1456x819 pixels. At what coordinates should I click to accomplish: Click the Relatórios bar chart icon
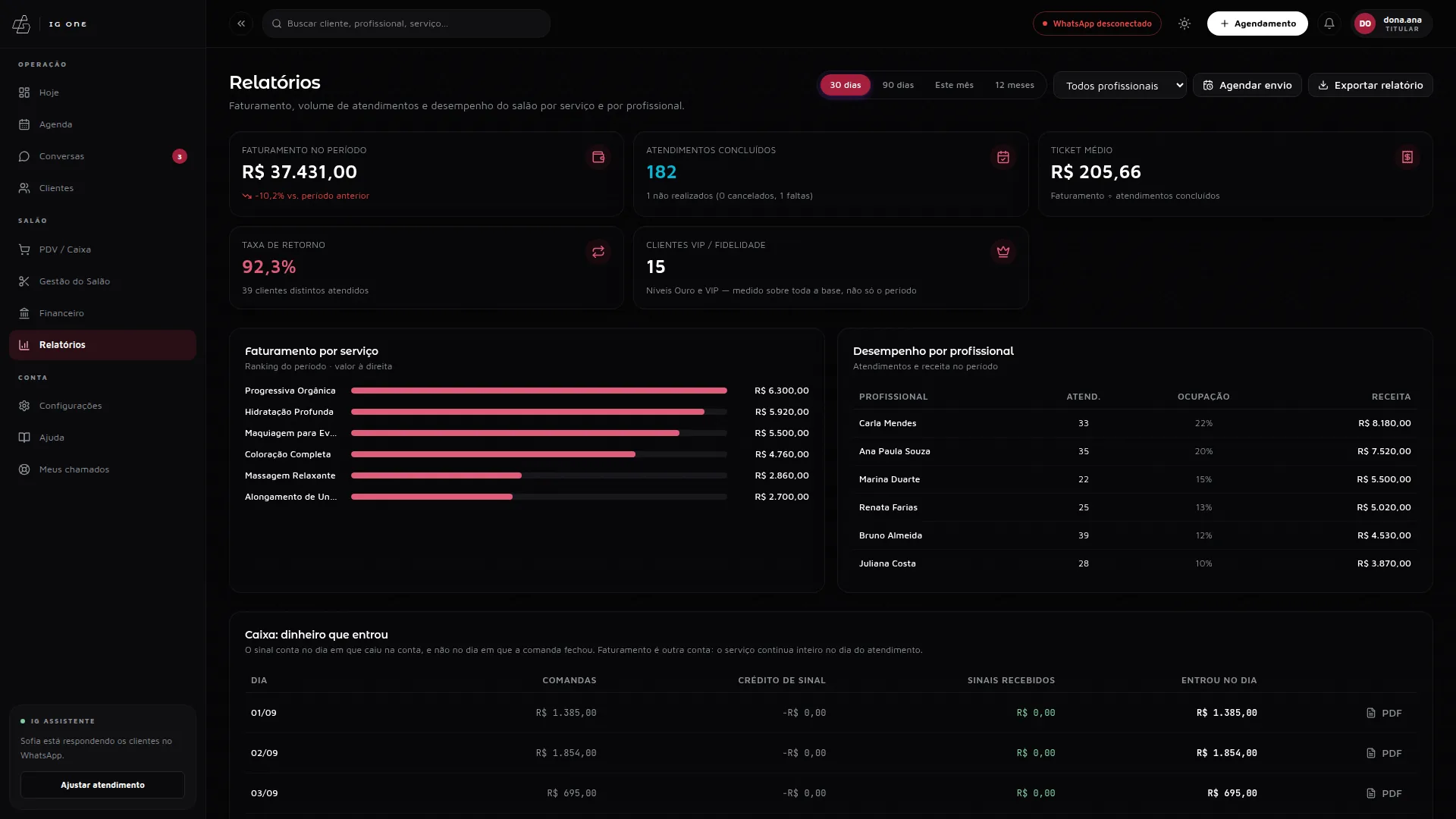(x=24, y=345)
